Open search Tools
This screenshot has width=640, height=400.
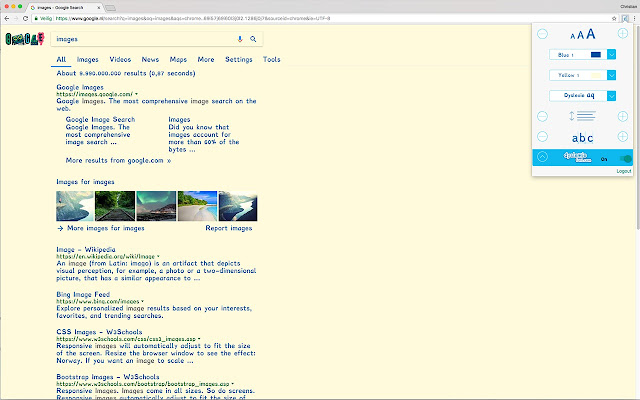(271, 60)
